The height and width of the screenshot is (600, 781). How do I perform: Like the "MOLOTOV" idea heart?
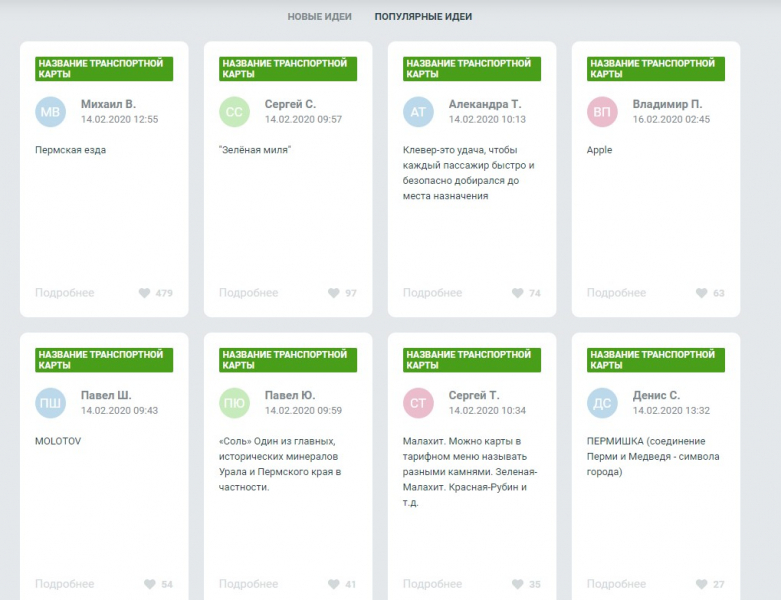pos(149,584)
